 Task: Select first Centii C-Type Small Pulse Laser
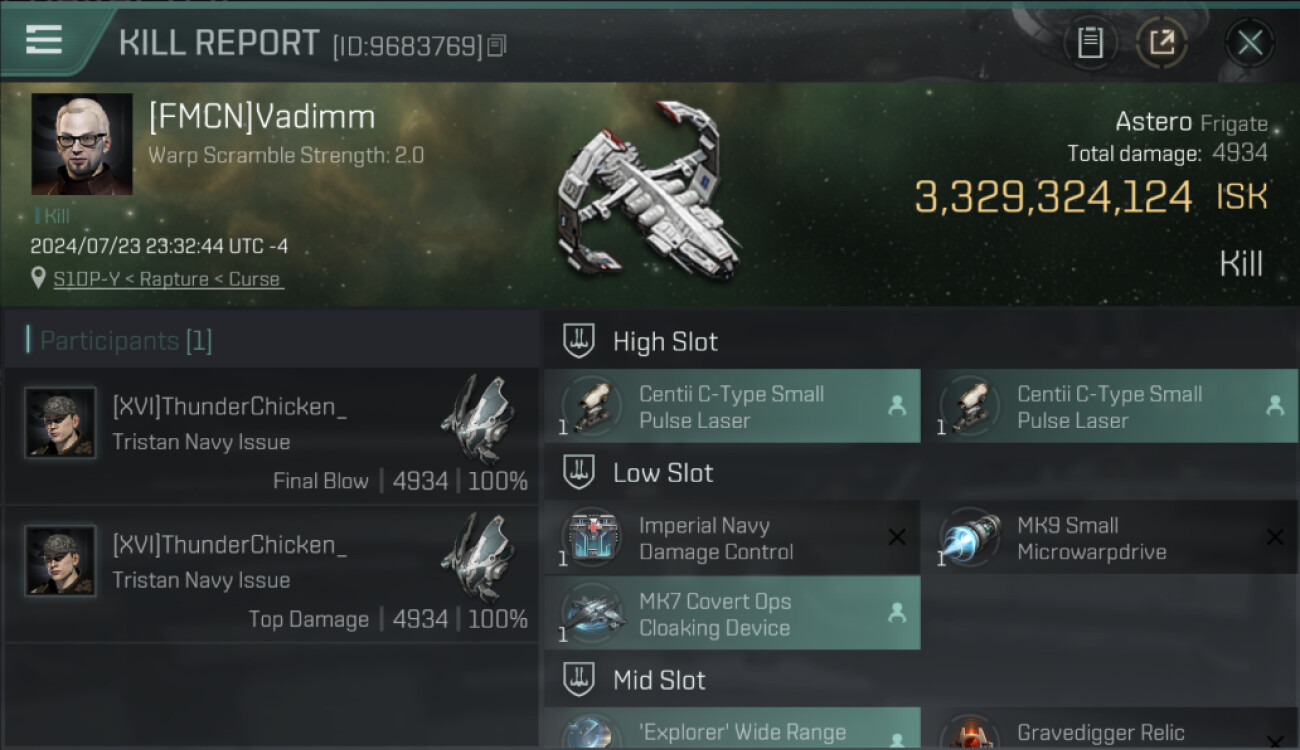tap(732, 406)
